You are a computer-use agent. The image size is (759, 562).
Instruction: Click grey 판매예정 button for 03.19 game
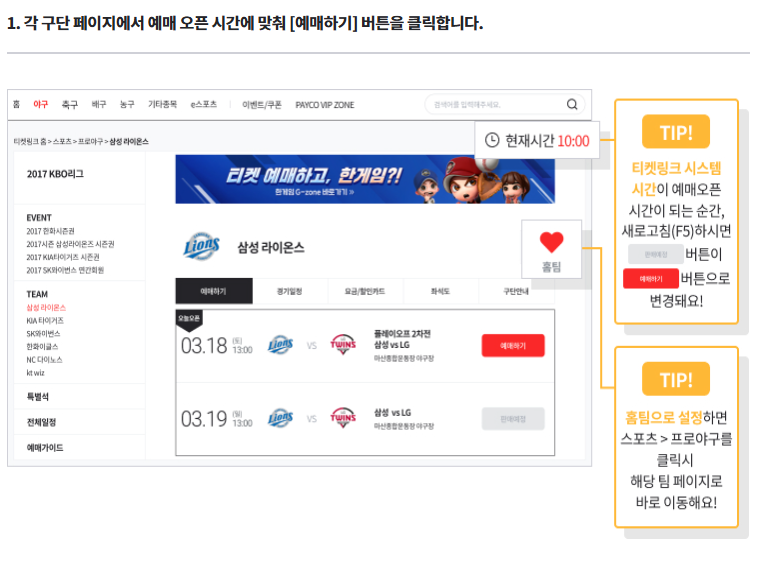pyautogui.click(x=513, y=419)
